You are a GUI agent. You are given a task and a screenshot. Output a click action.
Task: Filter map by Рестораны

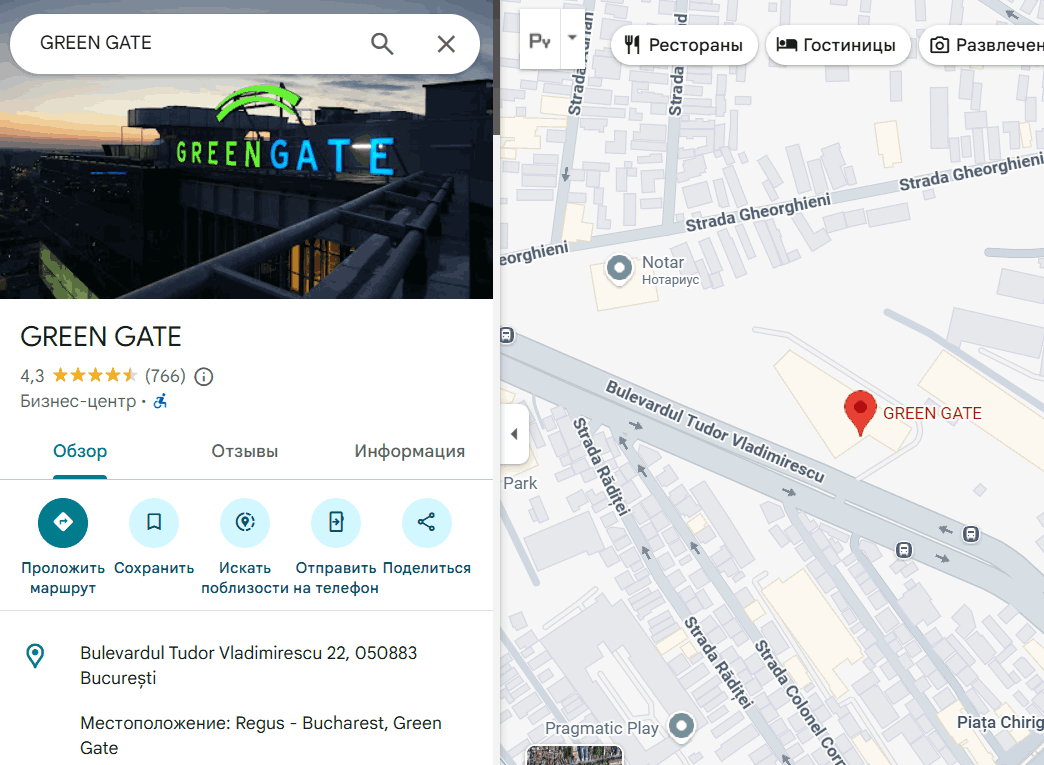click(684, 45)
